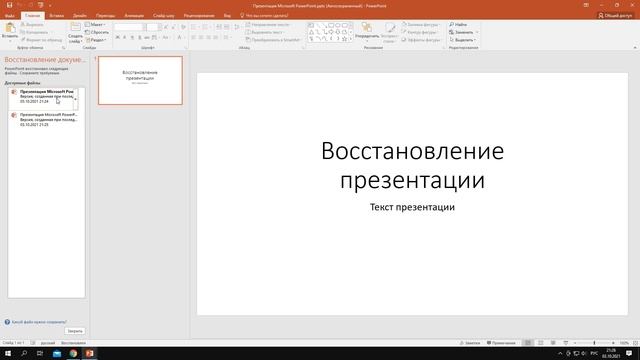This screenshot has width=640, height=360.
Task: Click the Reset (Сбросить) slide button
Action: (x=97, y=32)
